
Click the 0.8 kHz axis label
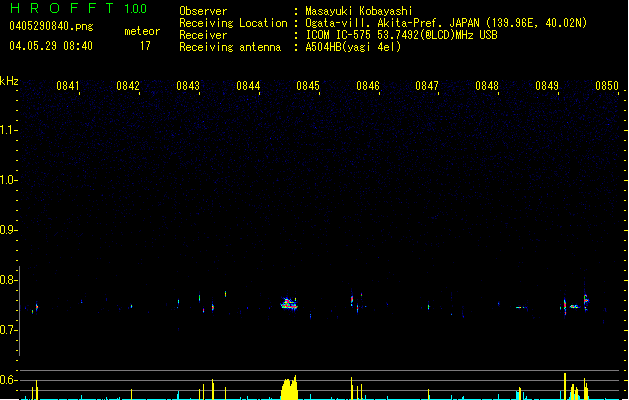pos(8,280)
